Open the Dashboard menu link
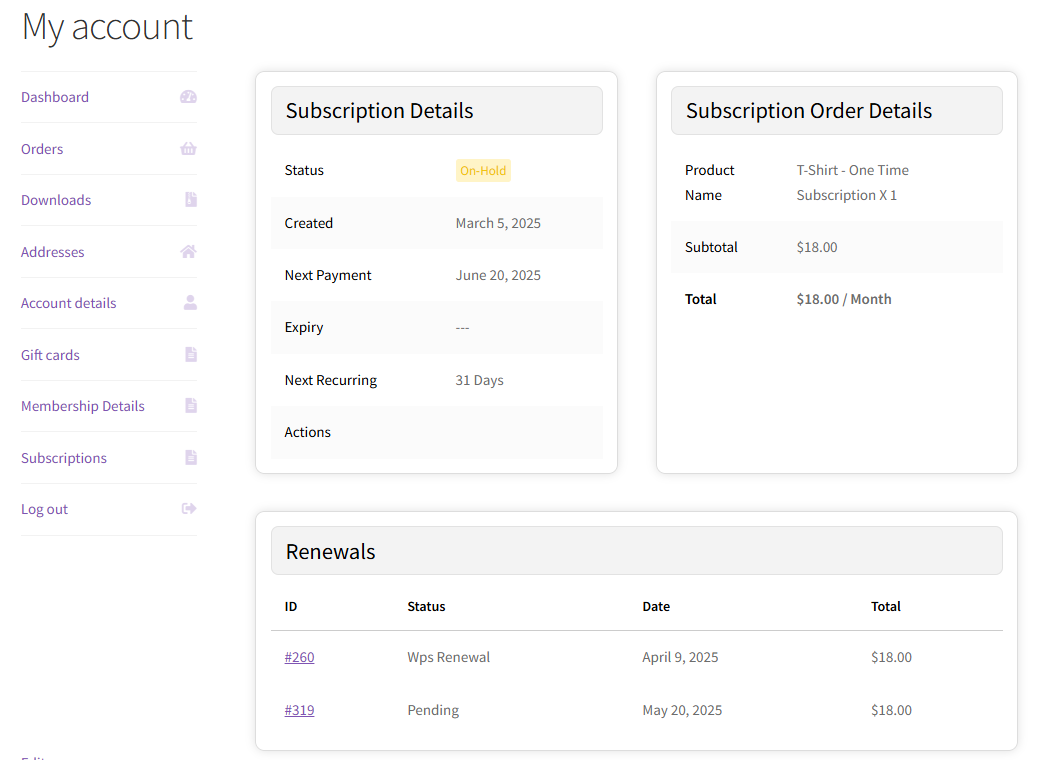The width and height of the screenshot is (1057, 760). (x=55, y=97)
